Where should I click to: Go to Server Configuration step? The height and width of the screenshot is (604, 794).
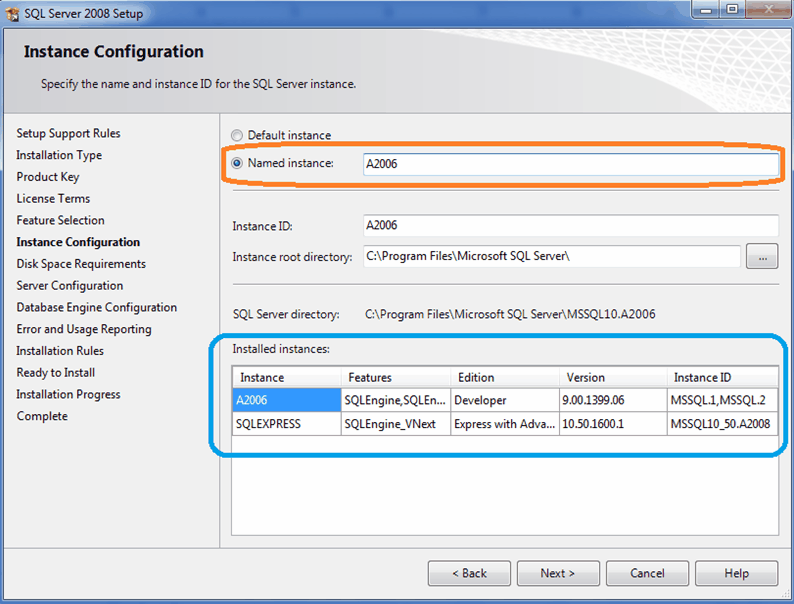pyautogui.click(x=70, y=286)
